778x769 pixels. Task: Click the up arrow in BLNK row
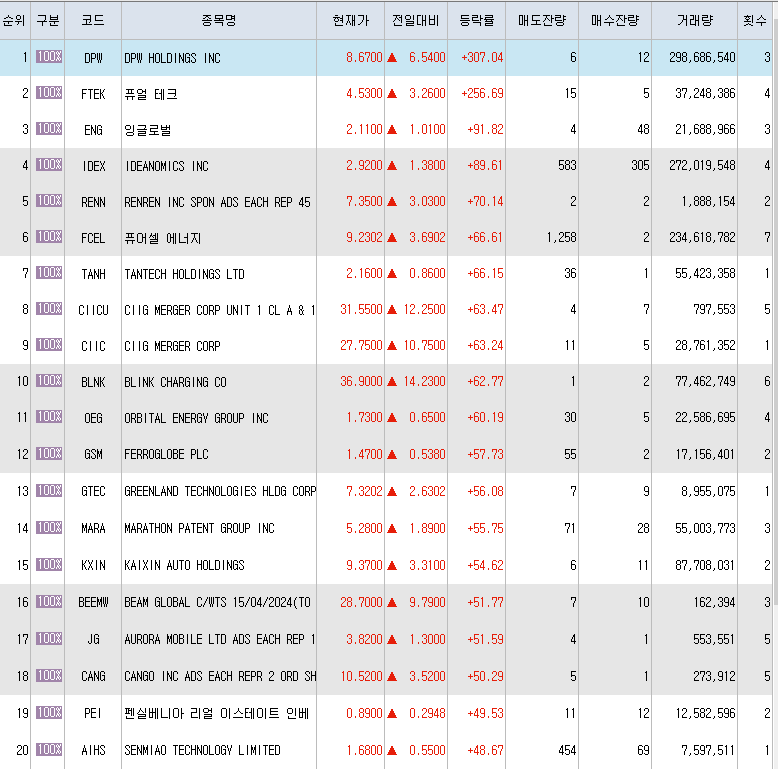[x=392, y=382]
